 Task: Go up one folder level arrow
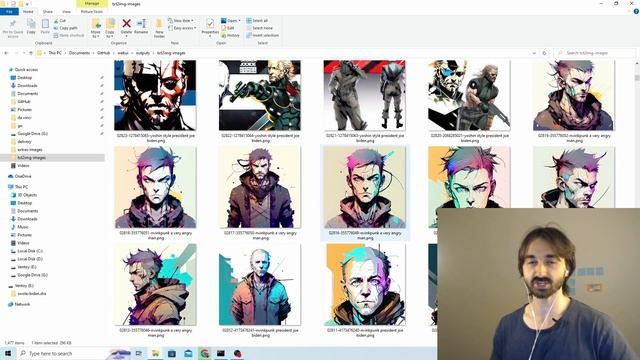tap(31, 53)
